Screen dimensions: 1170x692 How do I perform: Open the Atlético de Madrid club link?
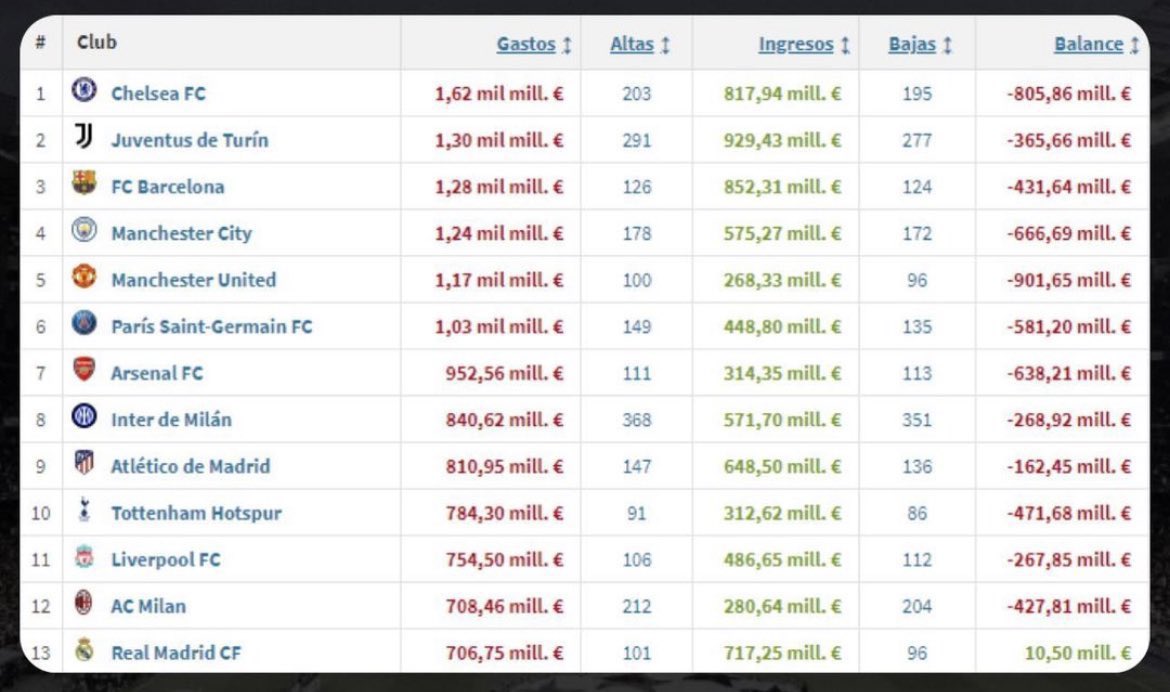[190, 466]
